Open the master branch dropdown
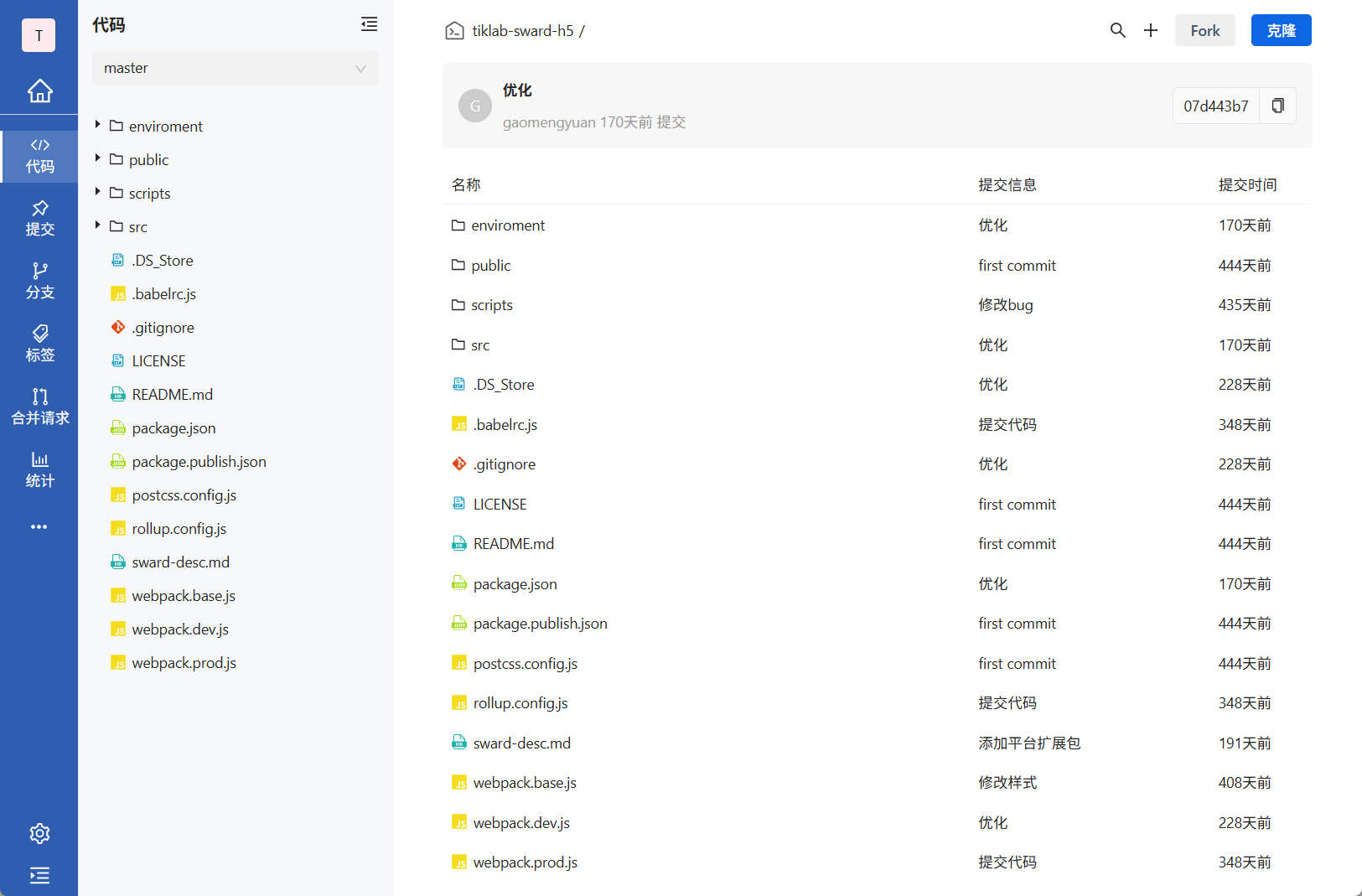Image resolution: width=1362 pixels, height=896 pixels. pos(236,68)
